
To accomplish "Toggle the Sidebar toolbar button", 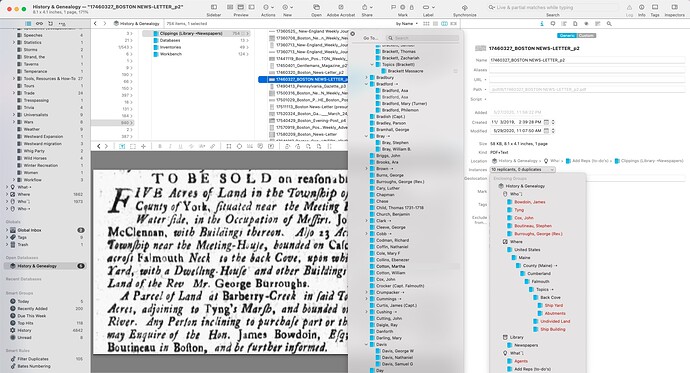I will tap(214, 7).
